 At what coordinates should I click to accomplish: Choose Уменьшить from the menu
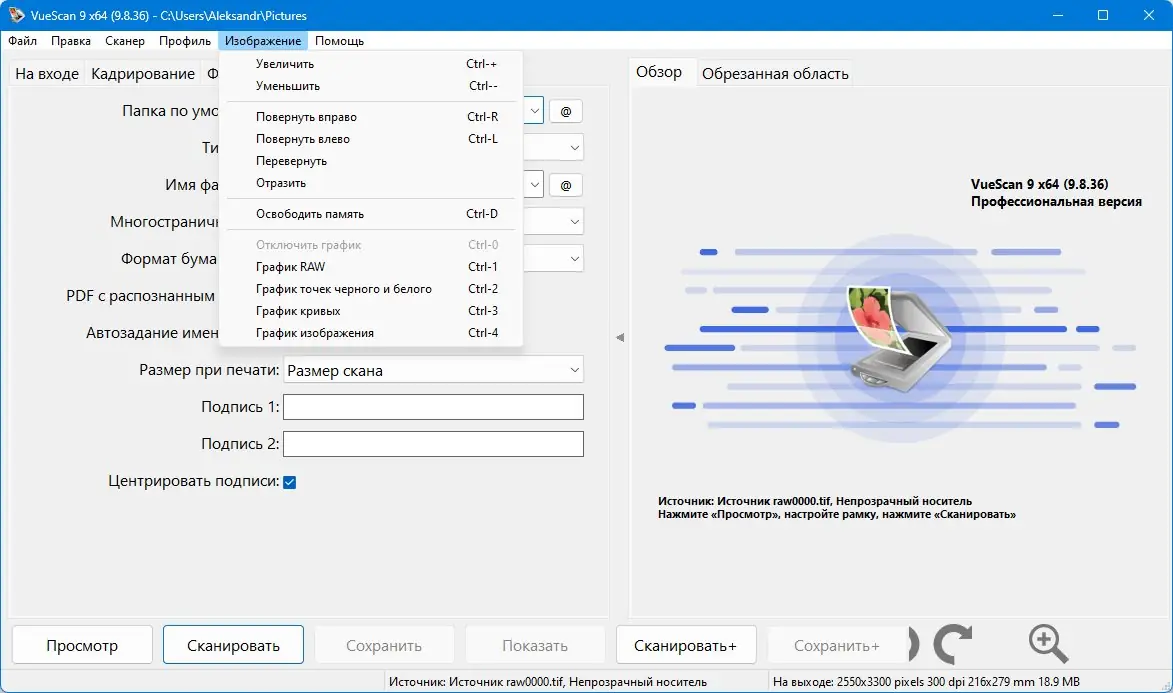(x=371, y=86)
